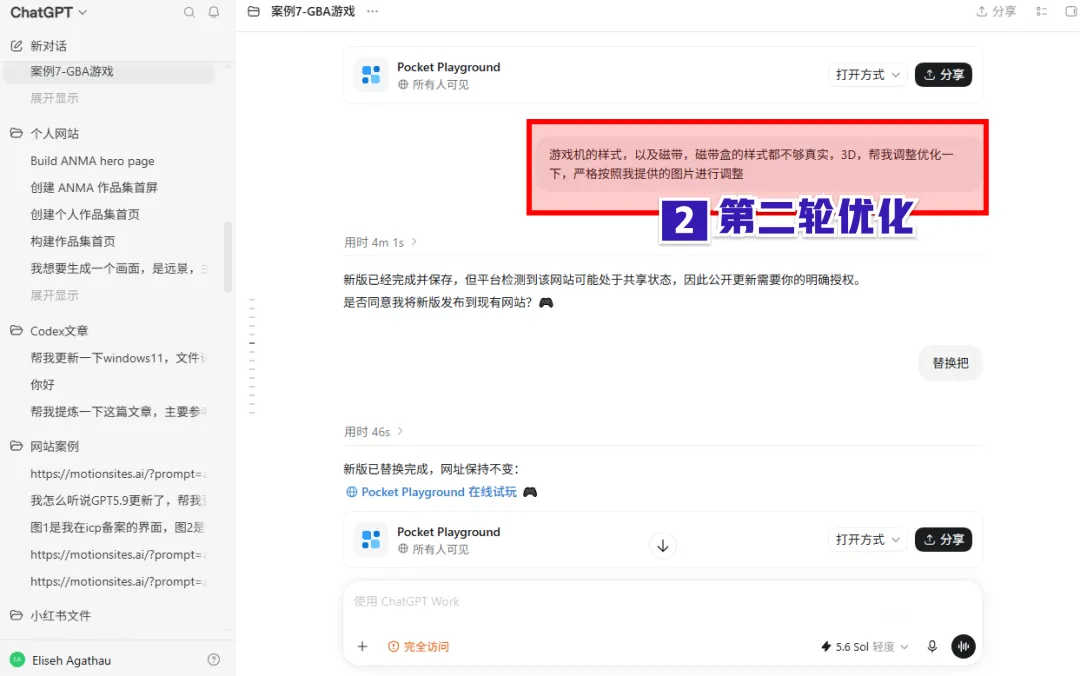Open the search icon in sidebar header
Image resolution: width=1080 pixels, height=676 pixels.
coord(189,12)
